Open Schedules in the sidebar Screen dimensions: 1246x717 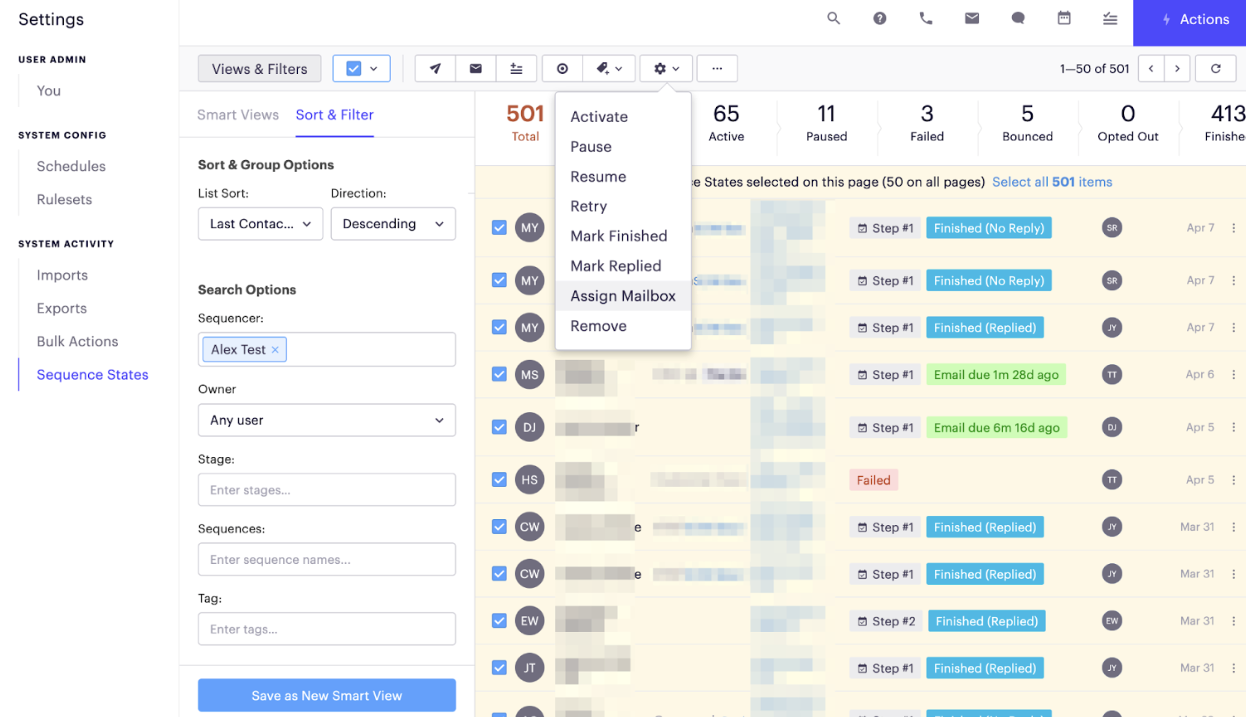[x=71, y=166]
